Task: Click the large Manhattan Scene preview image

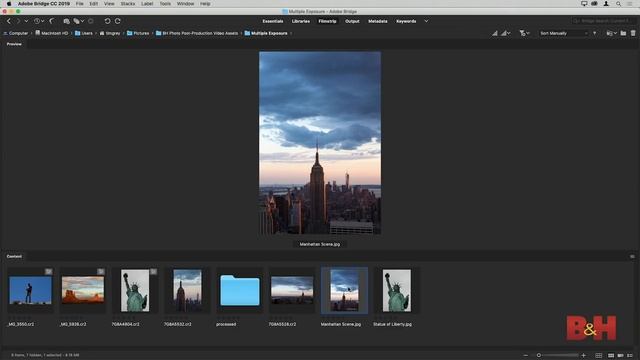Action: point(320,142)
